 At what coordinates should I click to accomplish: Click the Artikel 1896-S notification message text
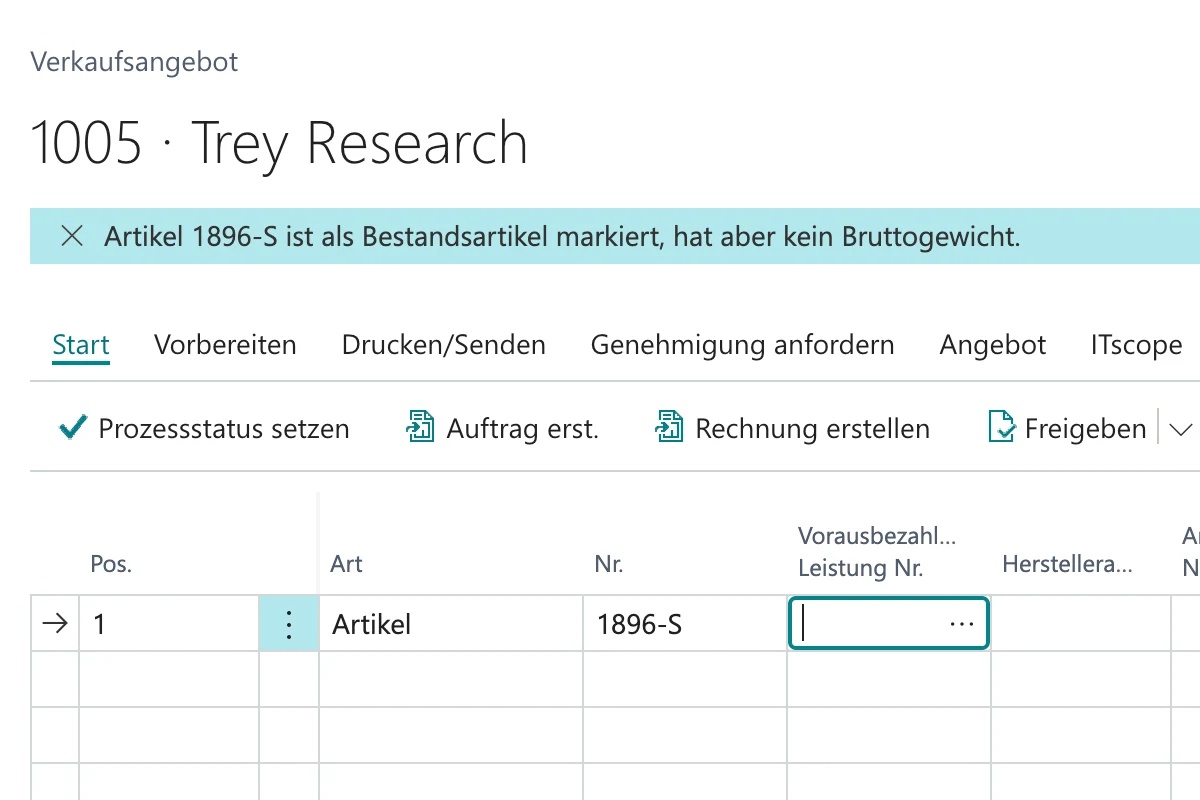(562, 237)
